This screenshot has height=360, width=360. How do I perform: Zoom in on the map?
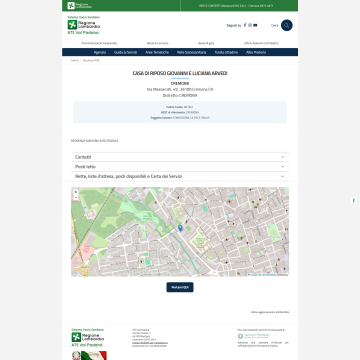(x=76, y=192)
